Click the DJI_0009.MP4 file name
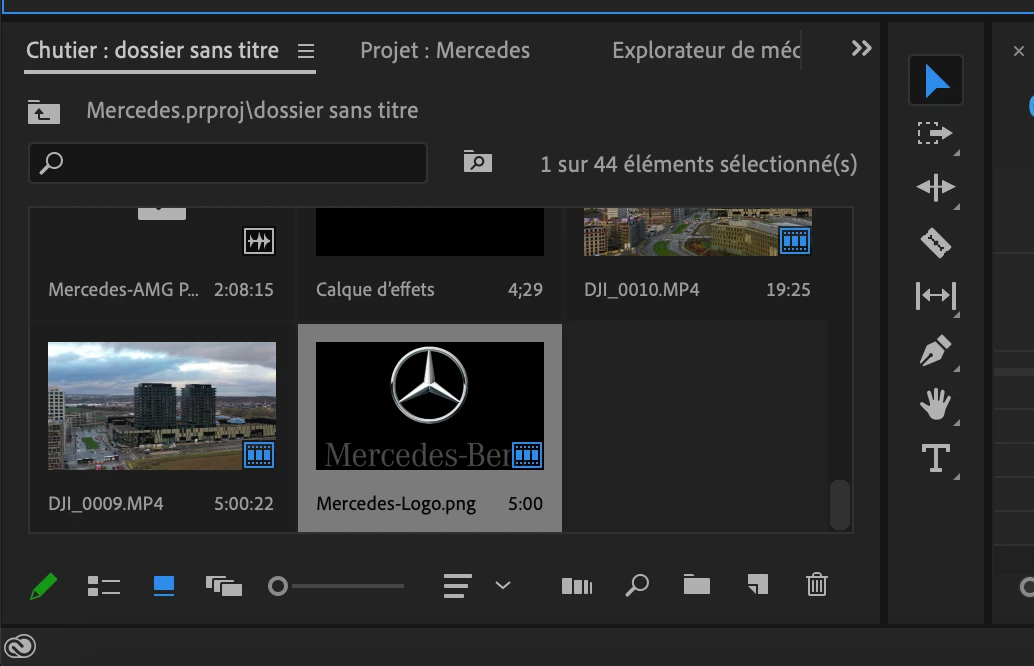Viewport: 1034px width, 666px height. click(x=106, y=504)
